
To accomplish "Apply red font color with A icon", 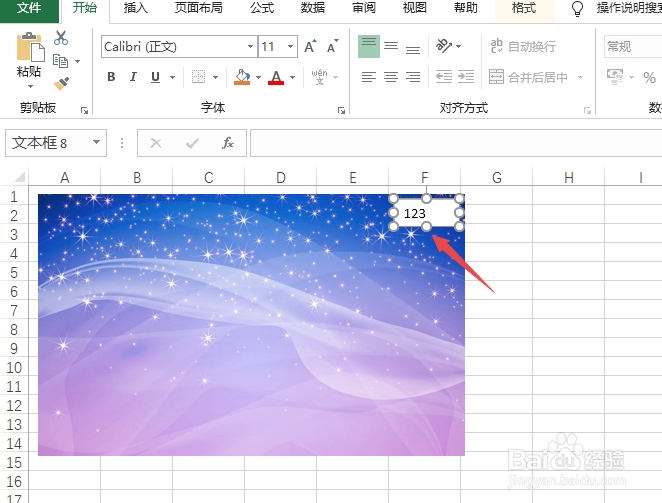I will (x=276, y=77).
